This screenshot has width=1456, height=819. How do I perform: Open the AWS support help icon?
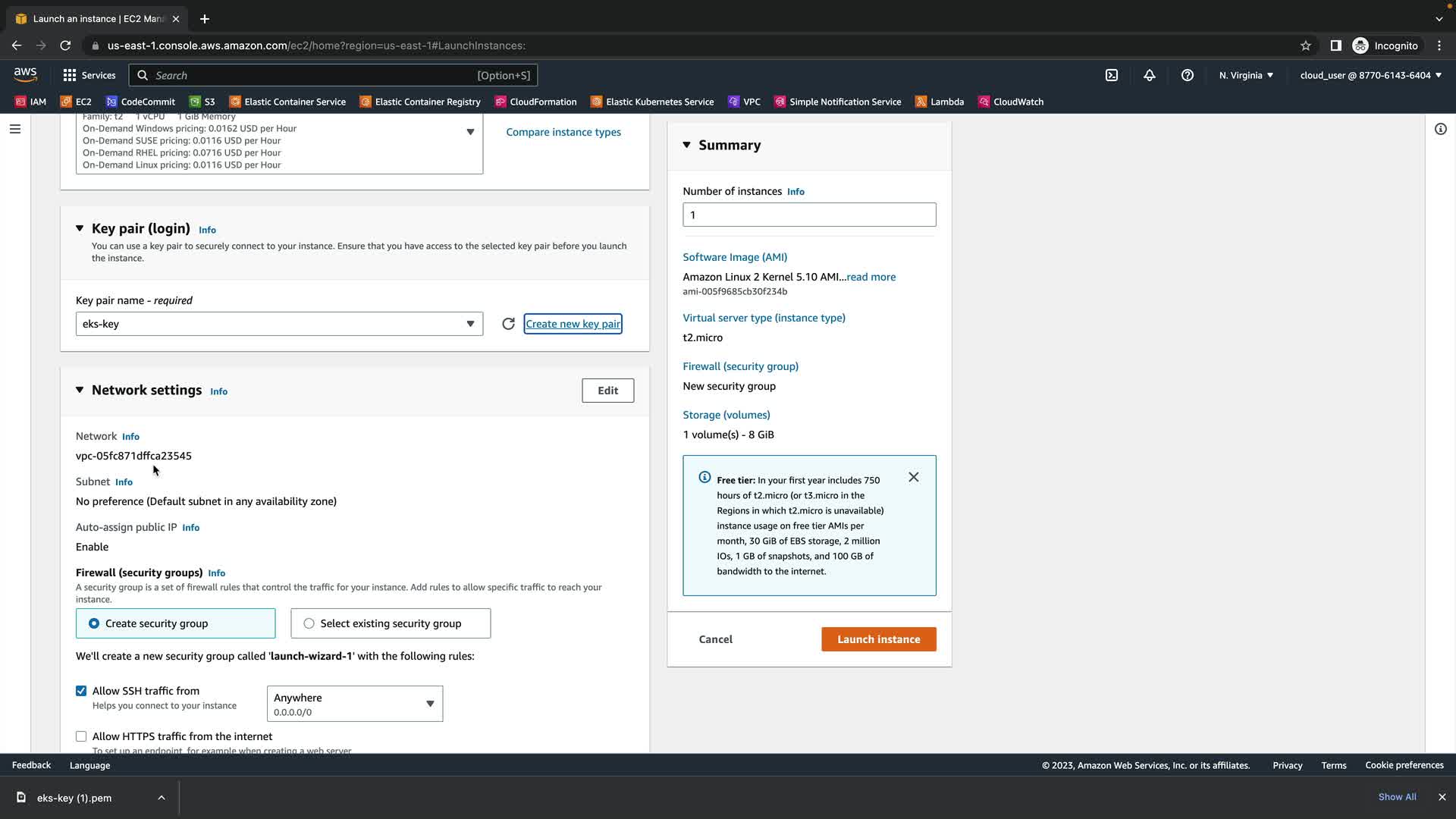pyautogui.click(x=1188, y=75)
